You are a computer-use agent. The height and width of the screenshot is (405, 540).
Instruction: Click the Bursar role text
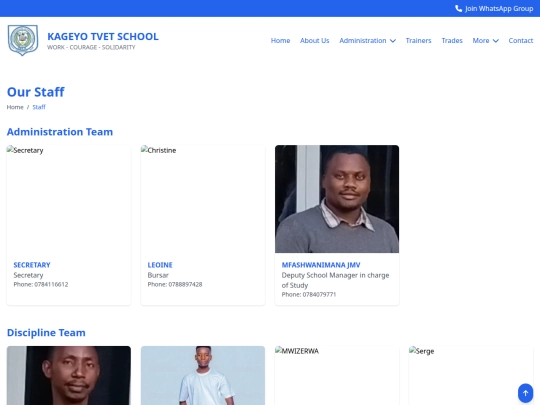click(158, 275)
